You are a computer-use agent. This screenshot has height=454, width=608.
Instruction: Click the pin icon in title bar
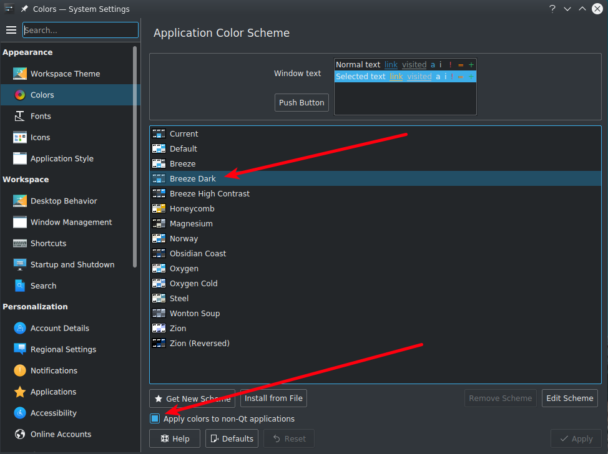point(24,9)
